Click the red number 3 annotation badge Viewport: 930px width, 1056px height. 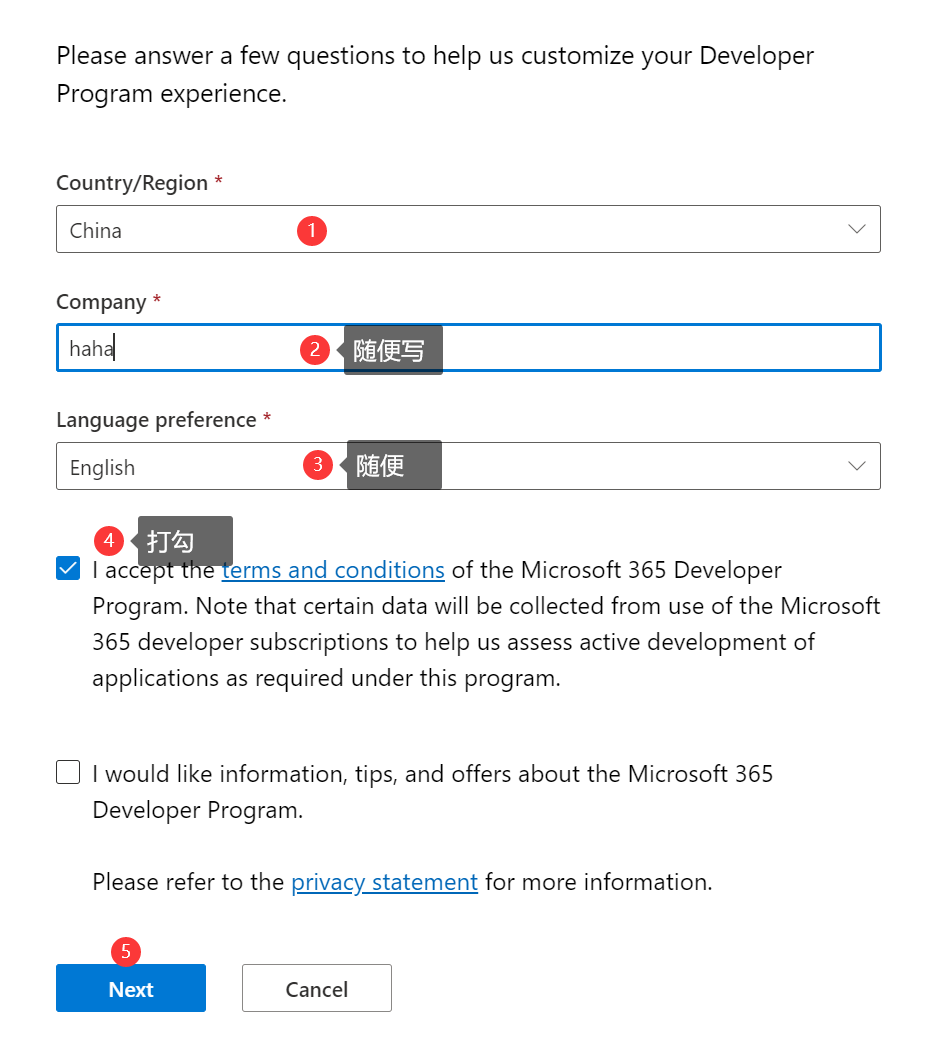pyautogui.click(x=318, y=464)
